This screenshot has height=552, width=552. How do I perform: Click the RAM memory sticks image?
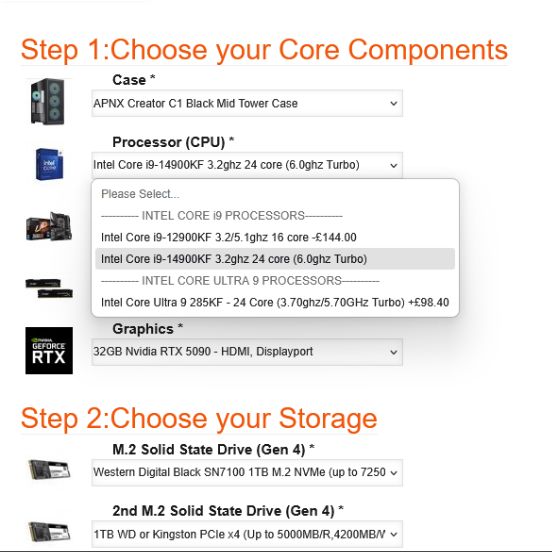[x=49, y=288]
